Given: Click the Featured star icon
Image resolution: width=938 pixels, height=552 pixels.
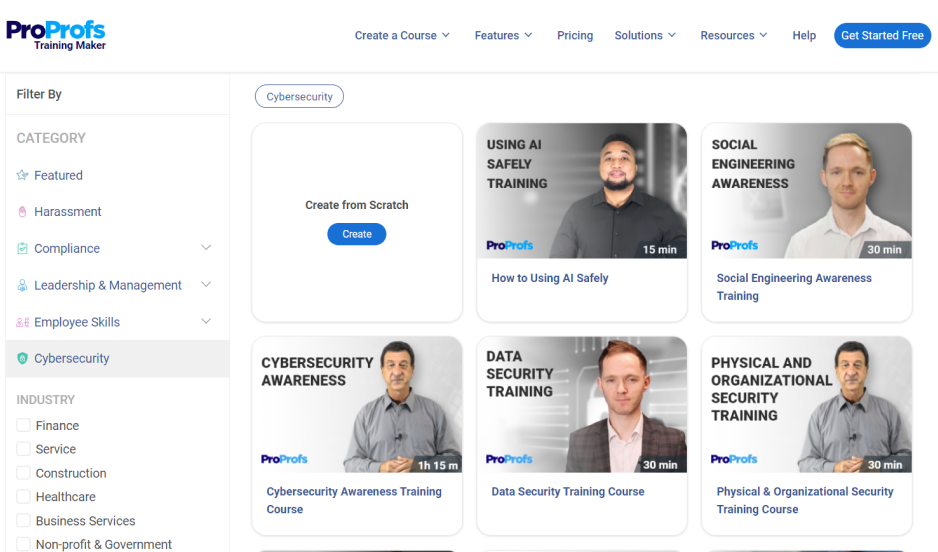Looking at the screenshot, I should tap(22, 175).
